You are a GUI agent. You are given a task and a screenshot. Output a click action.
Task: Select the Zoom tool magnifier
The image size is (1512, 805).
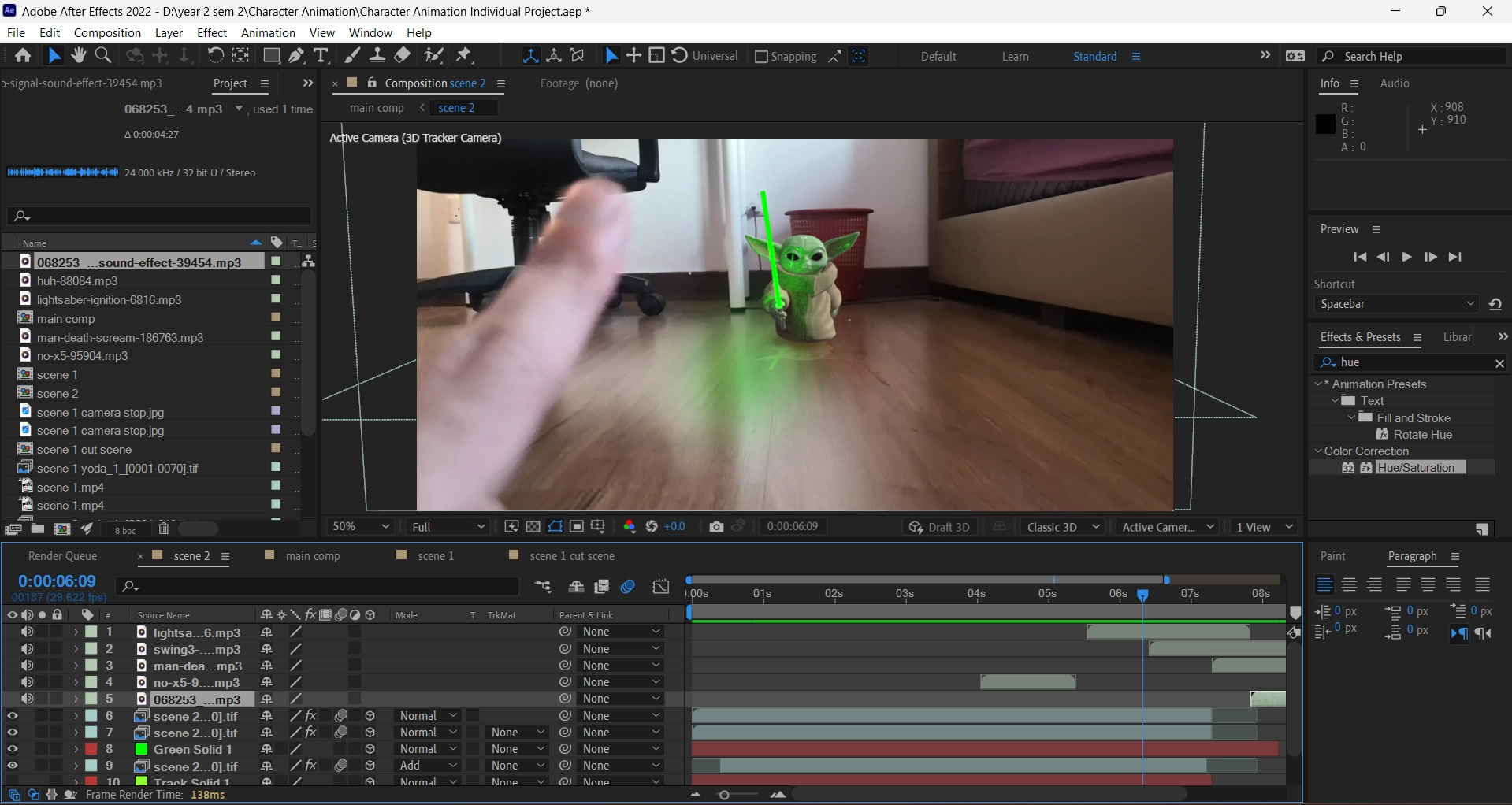(102, 56)
